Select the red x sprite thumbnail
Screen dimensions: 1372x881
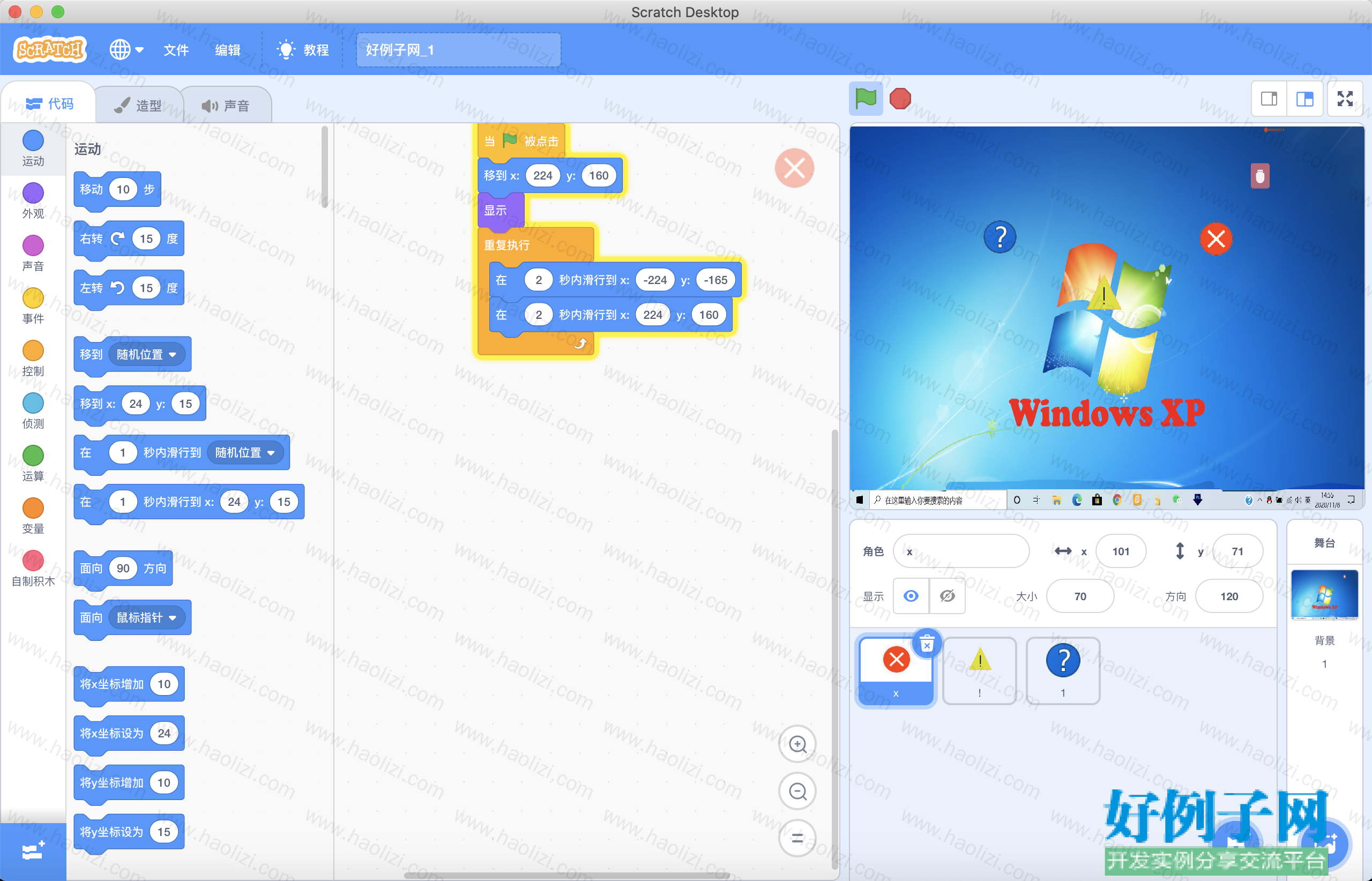(896, 671)
